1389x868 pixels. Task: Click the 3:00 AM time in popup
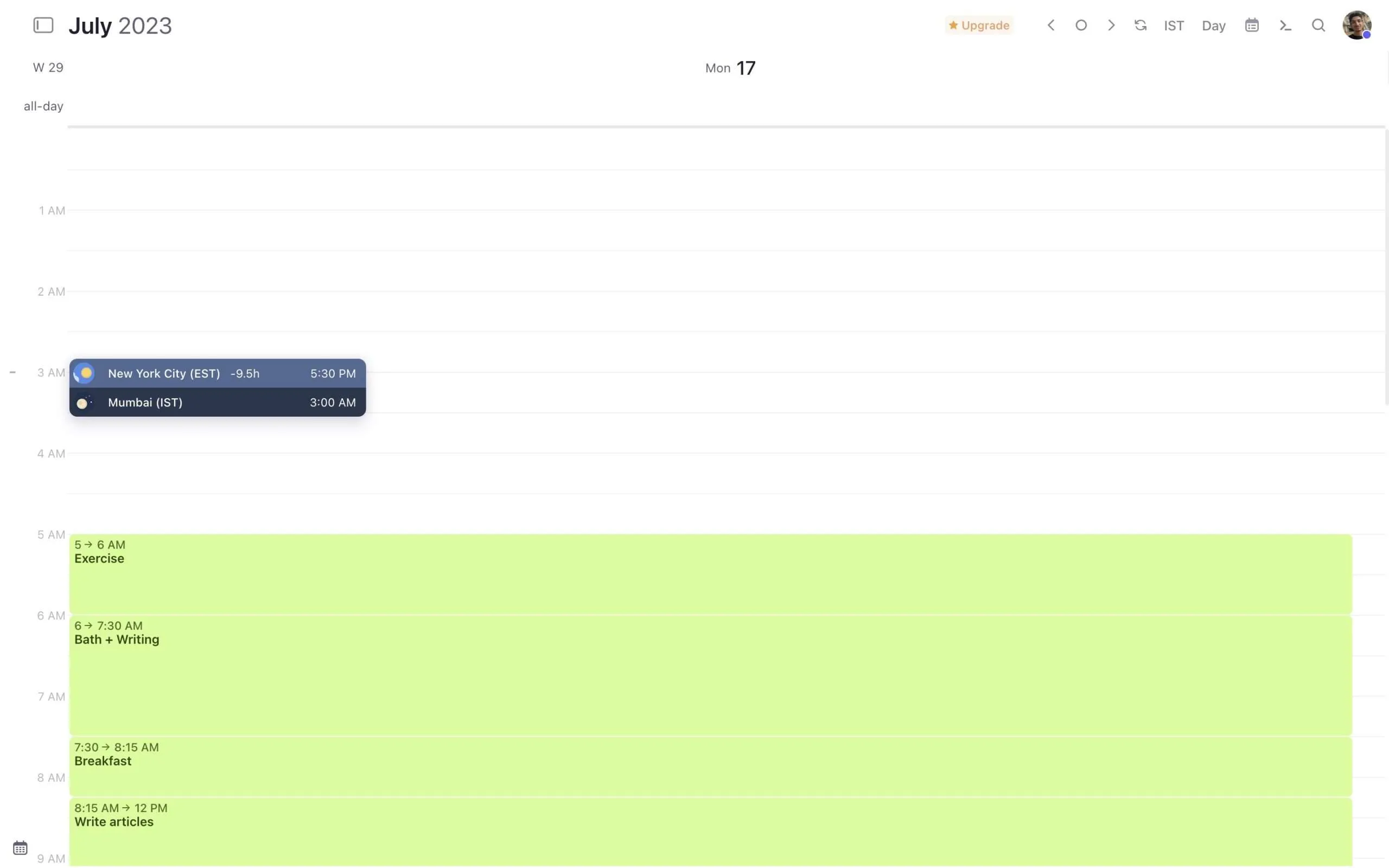[x=333, y=403]
